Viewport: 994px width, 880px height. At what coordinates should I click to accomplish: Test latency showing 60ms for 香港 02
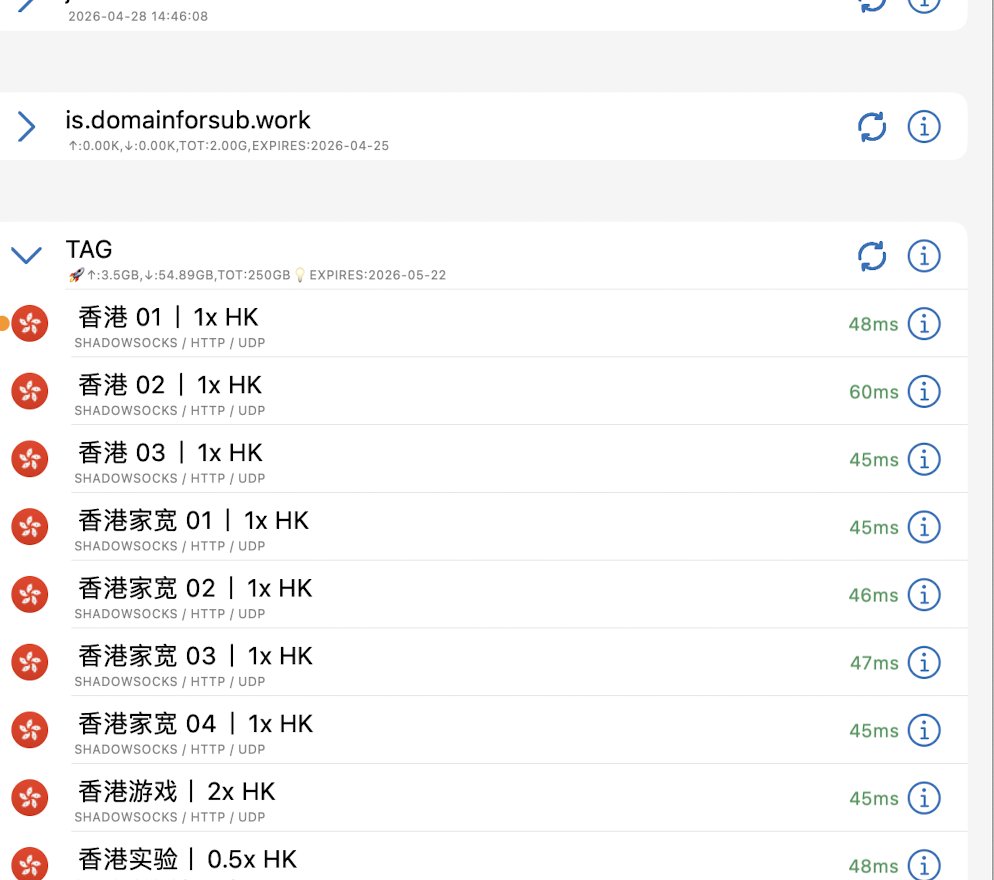pos(874,392)
